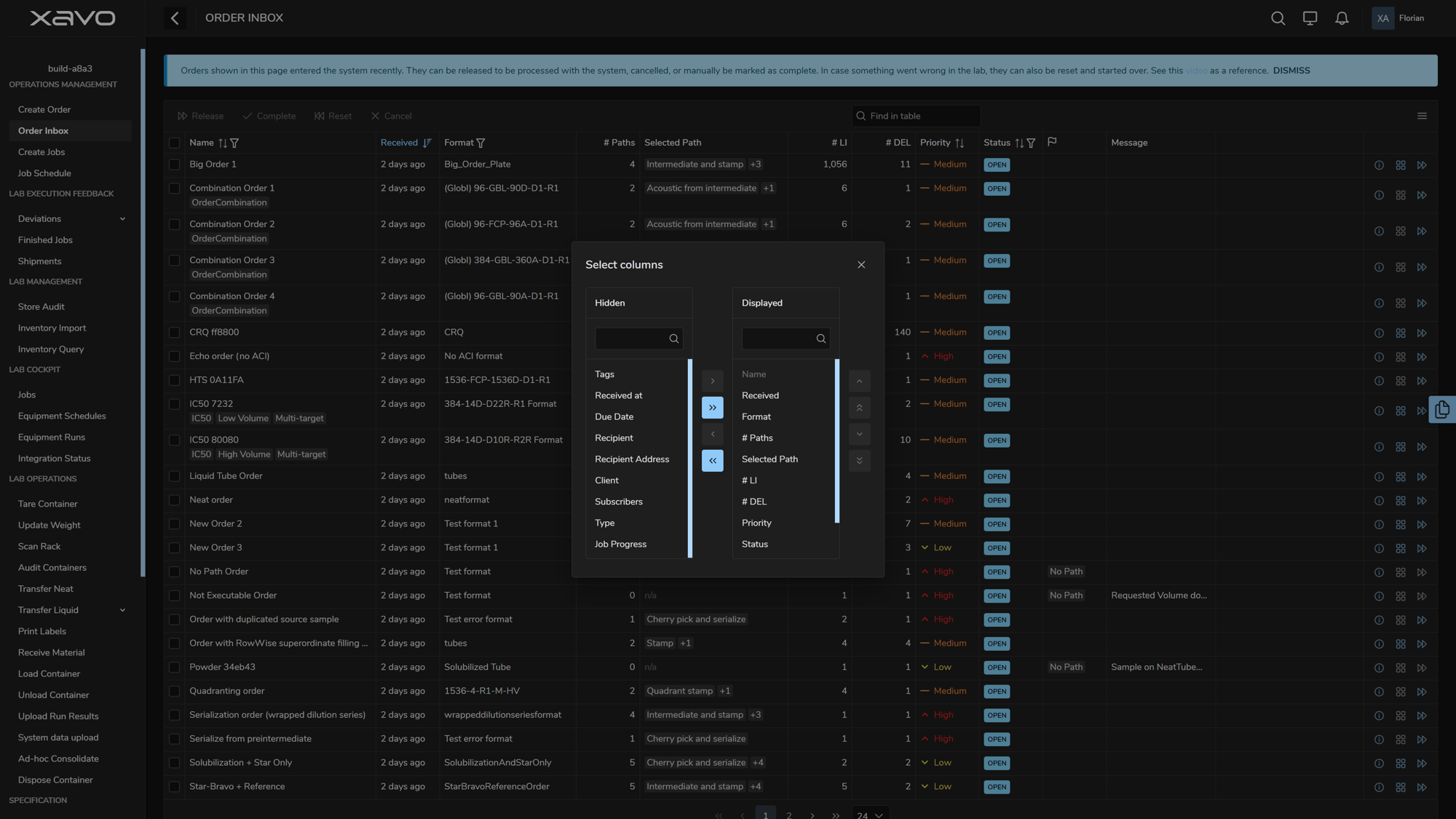Click the Reset toolbar button
Viewport: 1456px width, 819px height.
pyautogui.click(x=333, y=116)
